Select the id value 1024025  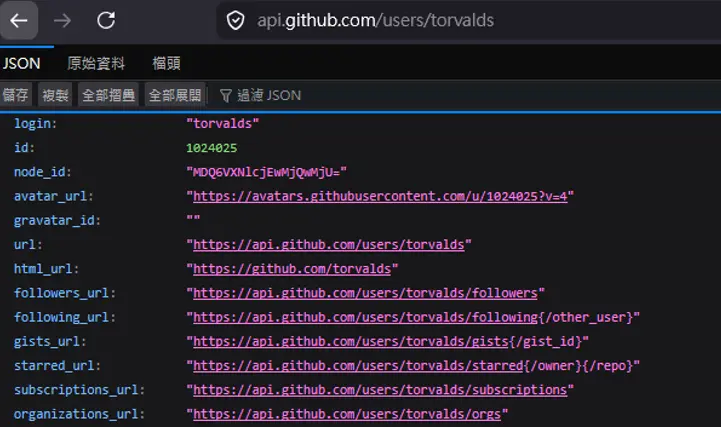pyautogui.click(x=212, y=148)
